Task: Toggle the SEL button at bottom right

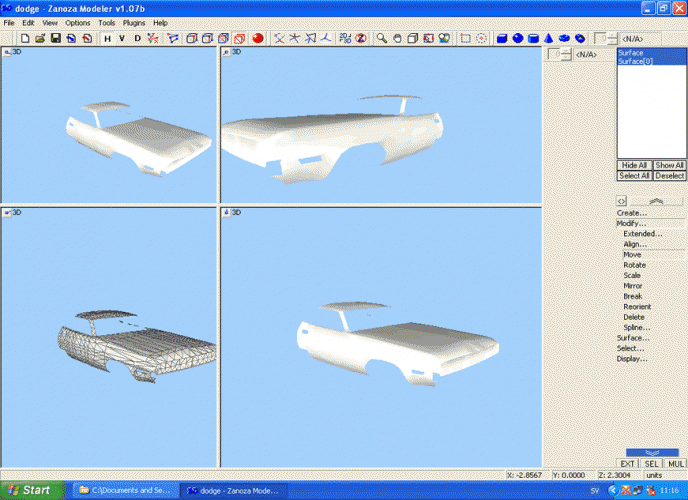Action: click(651, 464)
